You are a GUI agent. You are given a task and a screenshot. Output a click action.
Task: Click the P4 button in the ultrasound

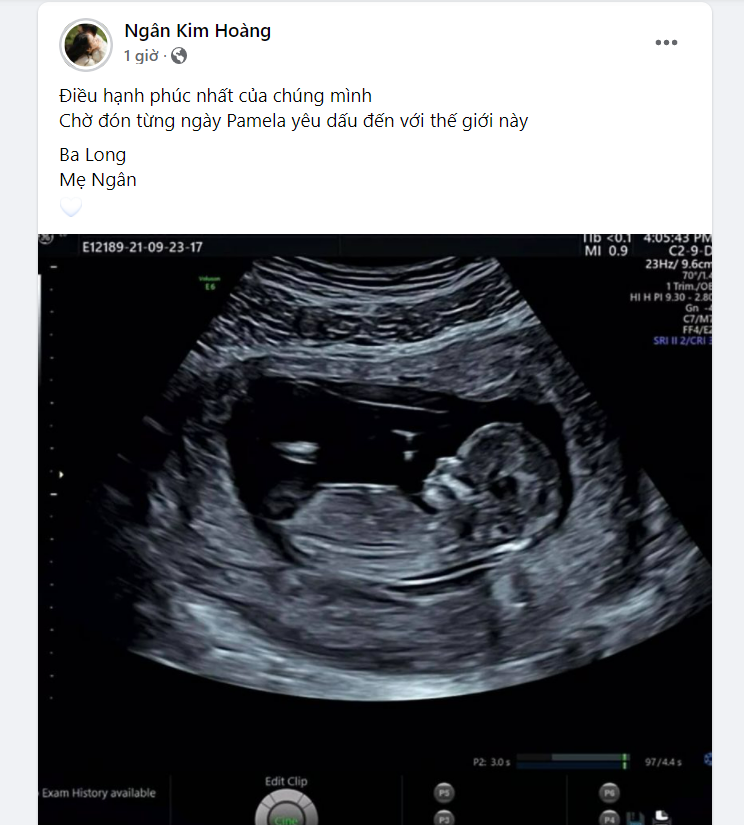[609, 818]
